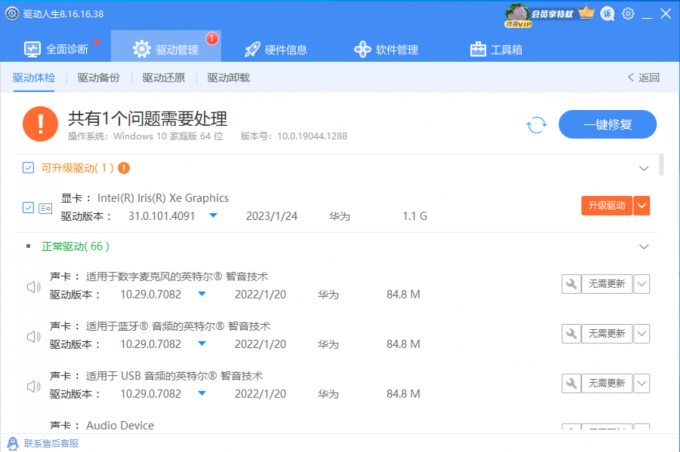The width and height of the screenshot is (680, 452).
Task: Select the 驱动还原 sub-tab
Action: [163, 78]
